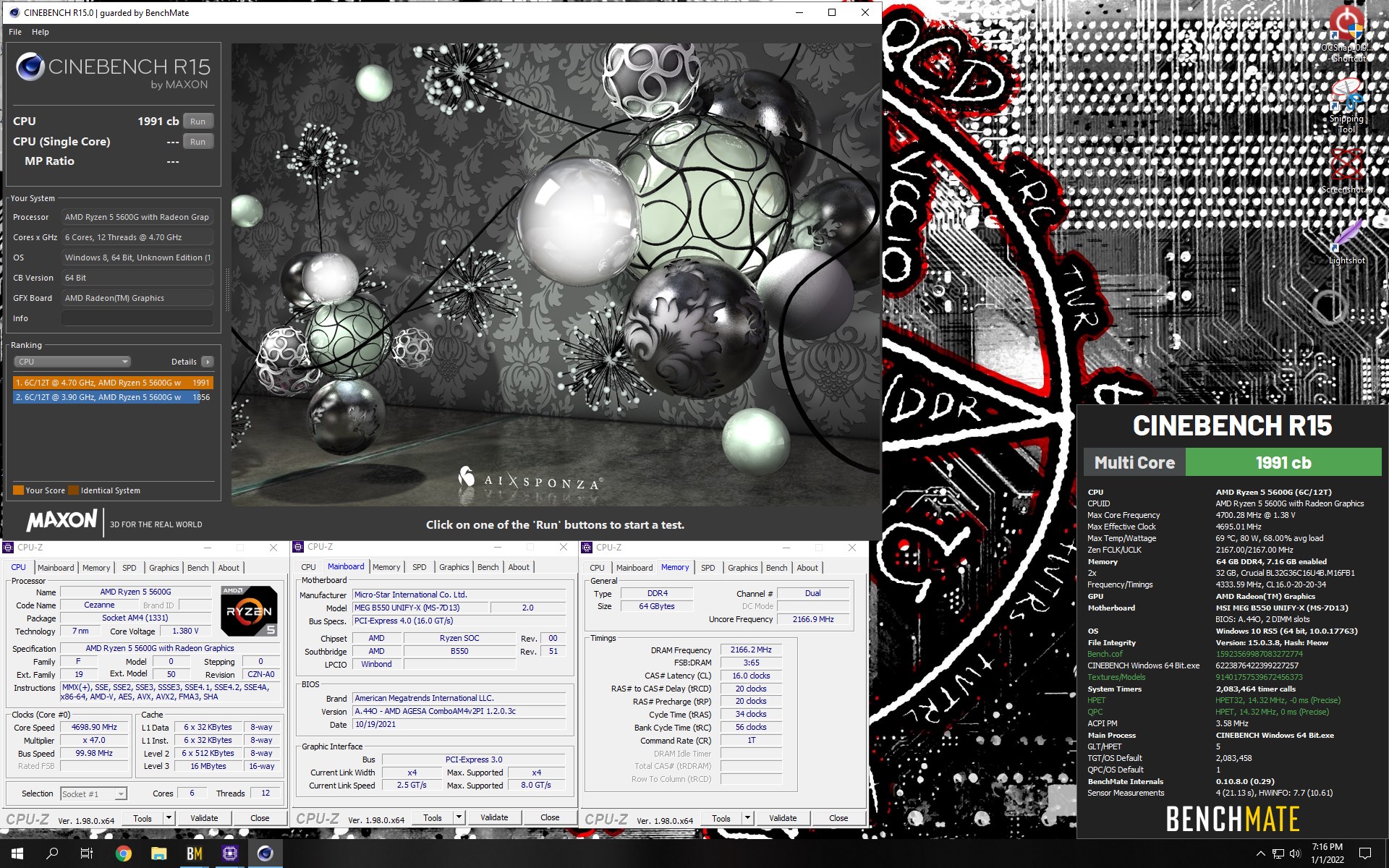Open Snipping Tool desktop shortcut
Viewport: 1389px width, 868px height.
tap(1346, 105)
